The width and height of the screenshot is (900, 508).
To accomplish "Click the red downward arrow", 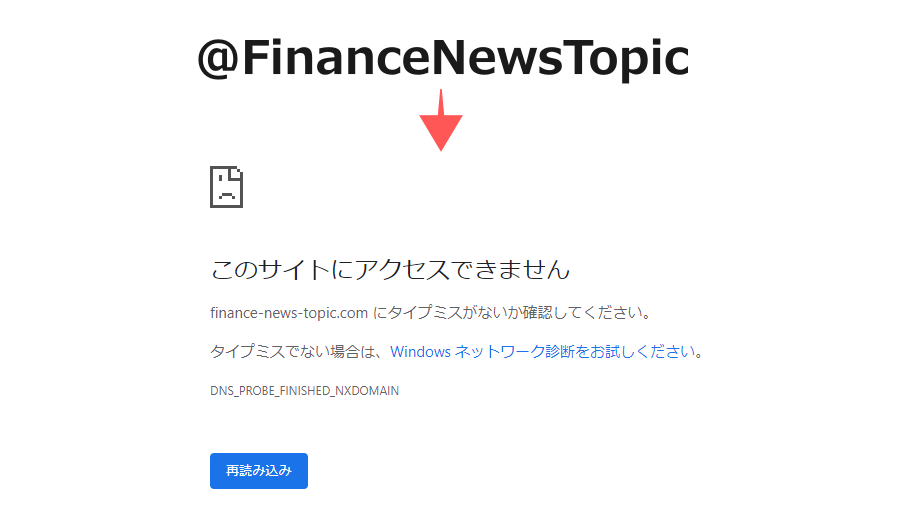I will [441, 120].
